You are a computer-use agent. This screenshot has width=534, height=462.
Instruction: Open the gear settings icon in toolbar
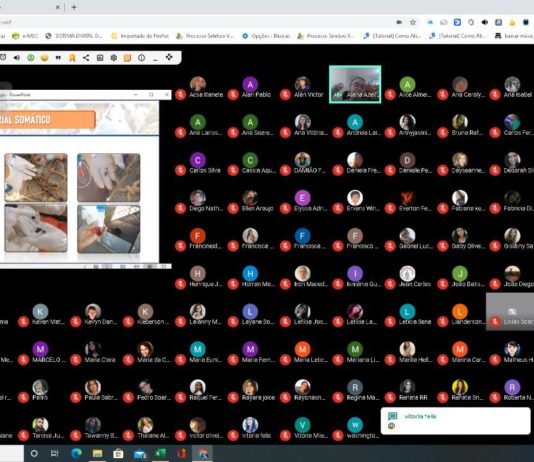(114, 58)
